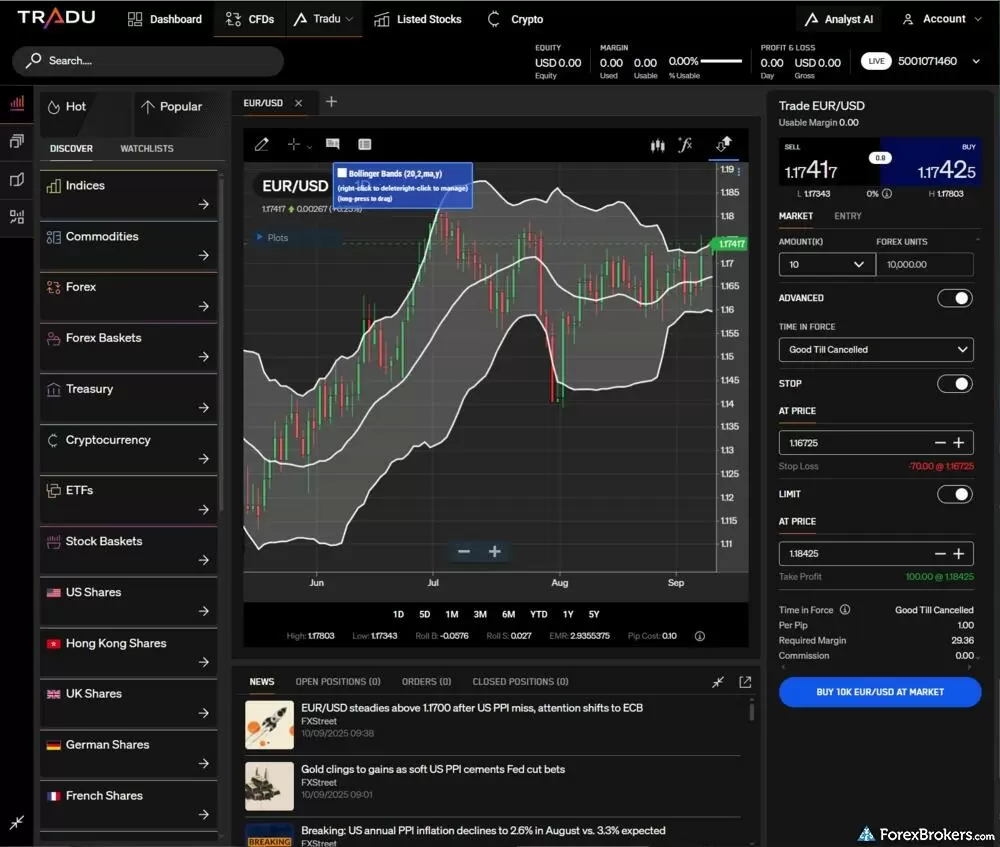The height and width of the screenshot is (847, 1000).
Task: Open the Amount(K) dropdown
Action: tap(827, 265)
